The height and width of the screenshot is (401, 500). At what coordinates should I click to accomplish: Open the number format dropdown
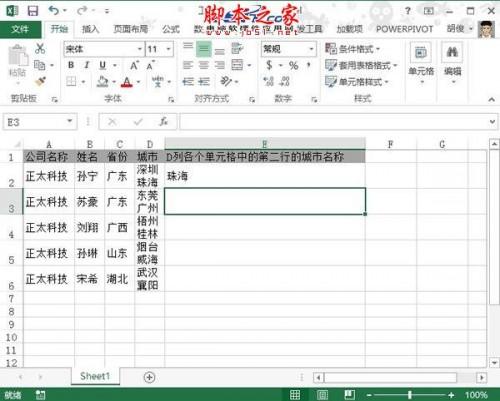311,49
